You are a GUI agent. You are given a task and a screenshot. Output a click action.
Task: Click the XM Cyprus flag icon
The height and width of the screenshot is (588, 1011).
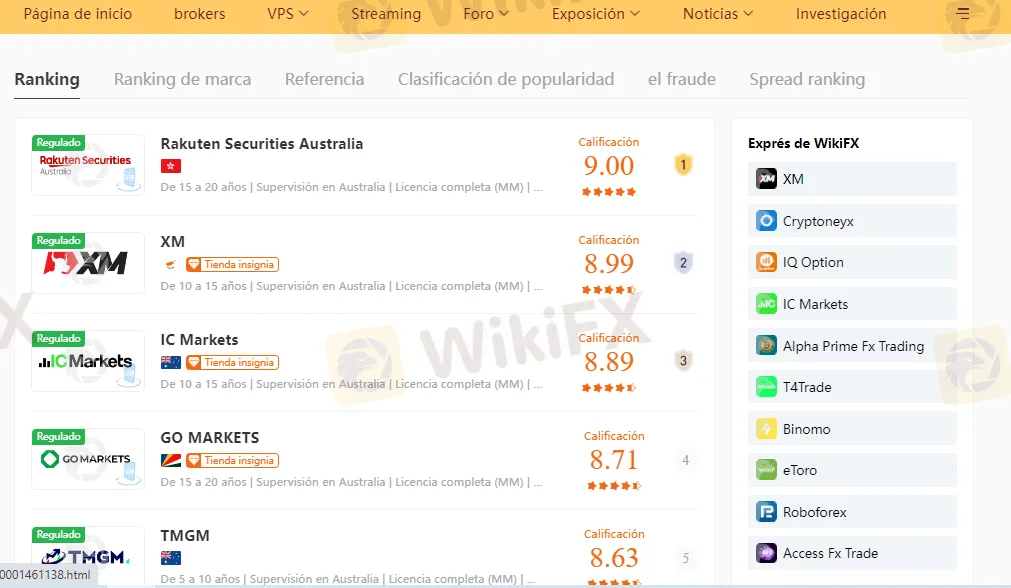coord(171,264)
